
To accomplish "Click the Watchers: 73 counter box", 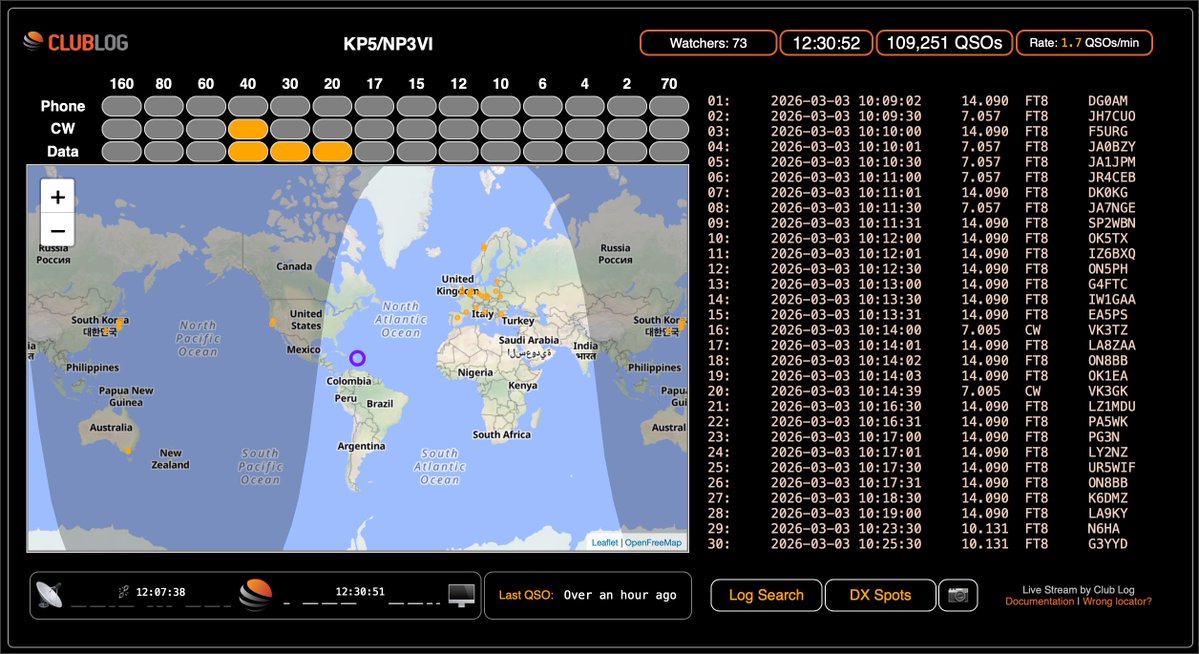I will tap(708, 43).
